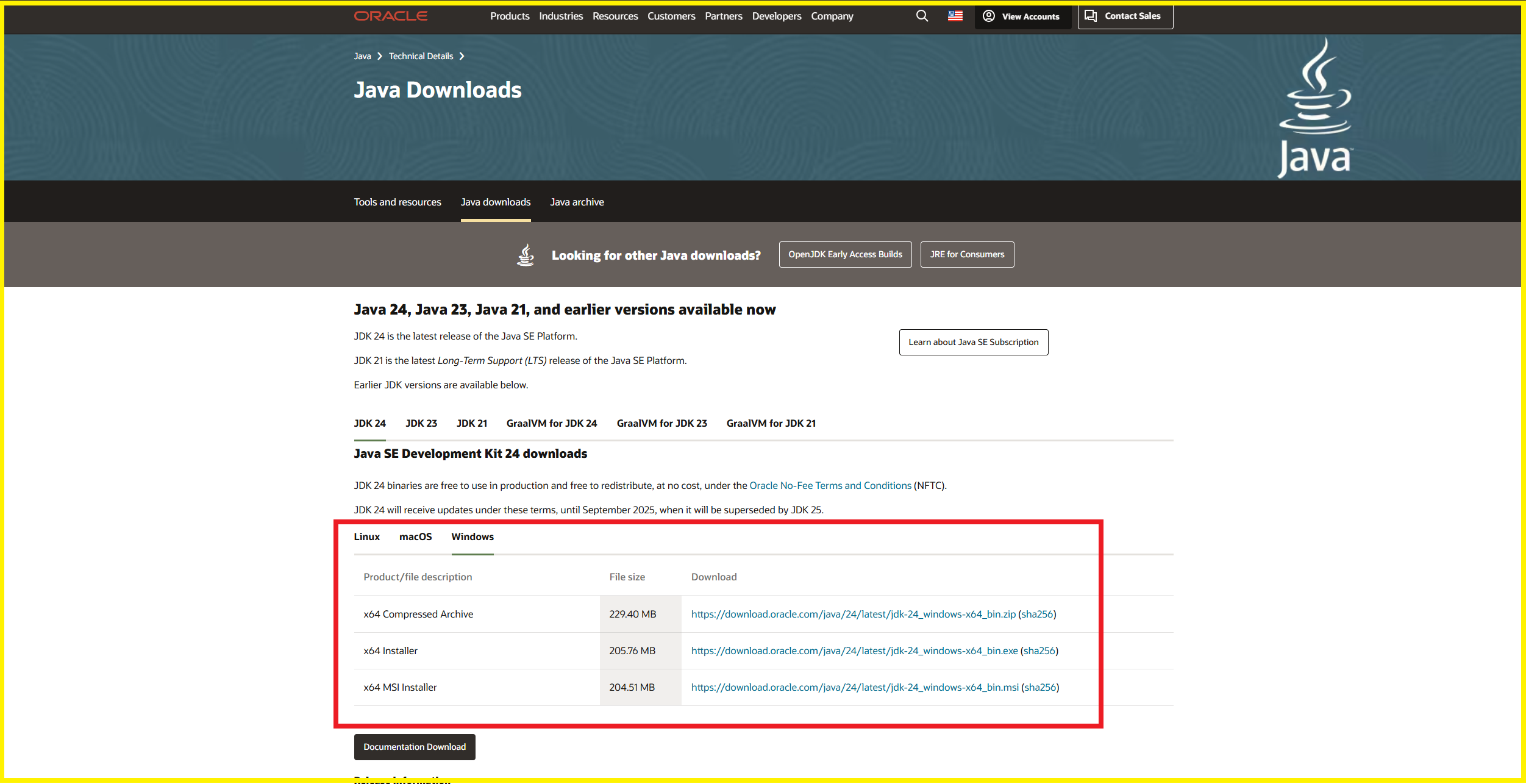Click the Oracle logo
Image resolution: width=1526 pixels, height=784 pixels.
[x=391, y=16]
